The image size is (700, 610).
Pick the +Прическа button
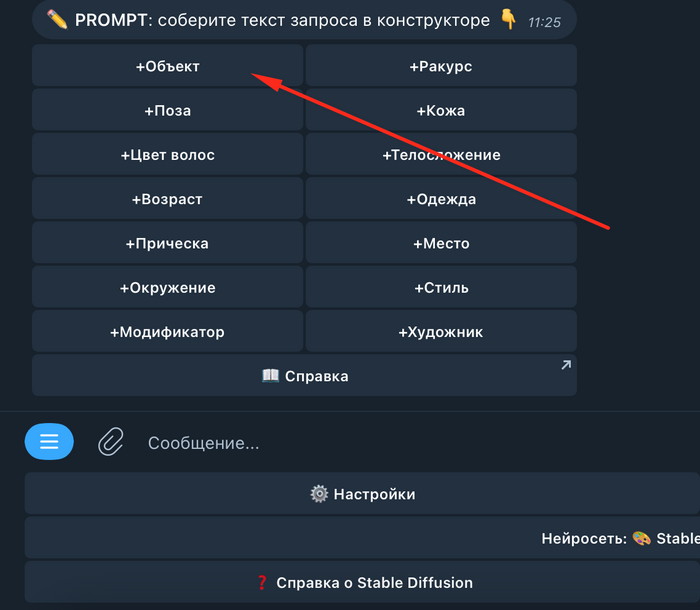click(167, 243)
